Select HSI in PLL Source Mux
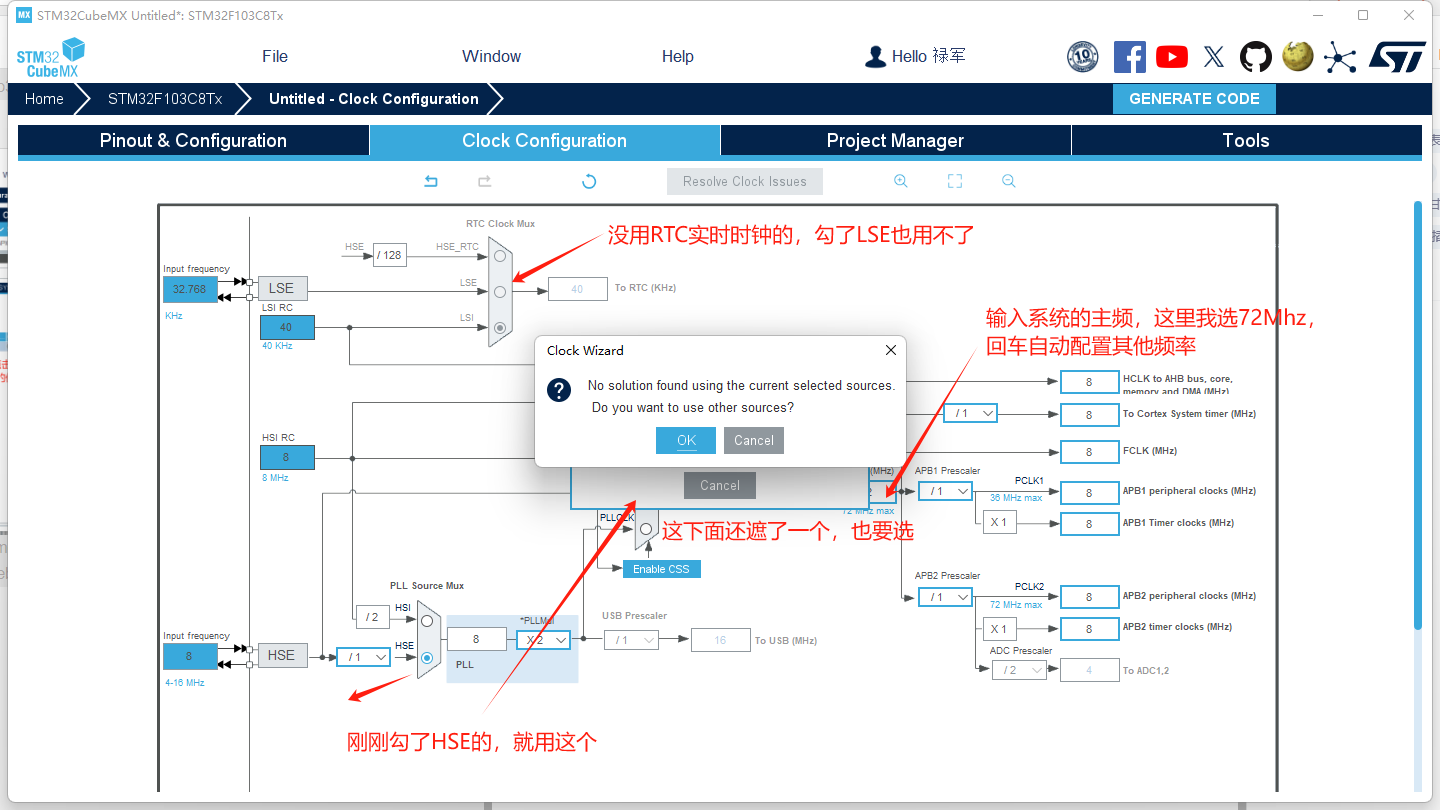The width and height of the screenshot is (1440, 810). (427, 620)
